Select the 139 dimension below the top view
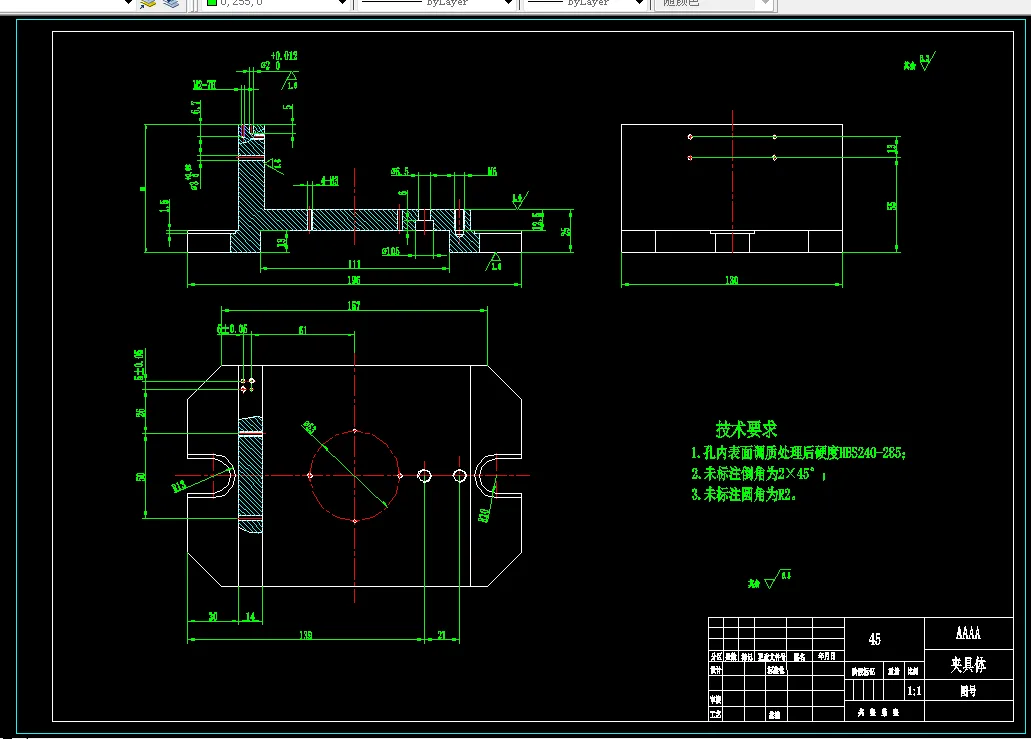The image size is (1031, 739). [306, 635]
